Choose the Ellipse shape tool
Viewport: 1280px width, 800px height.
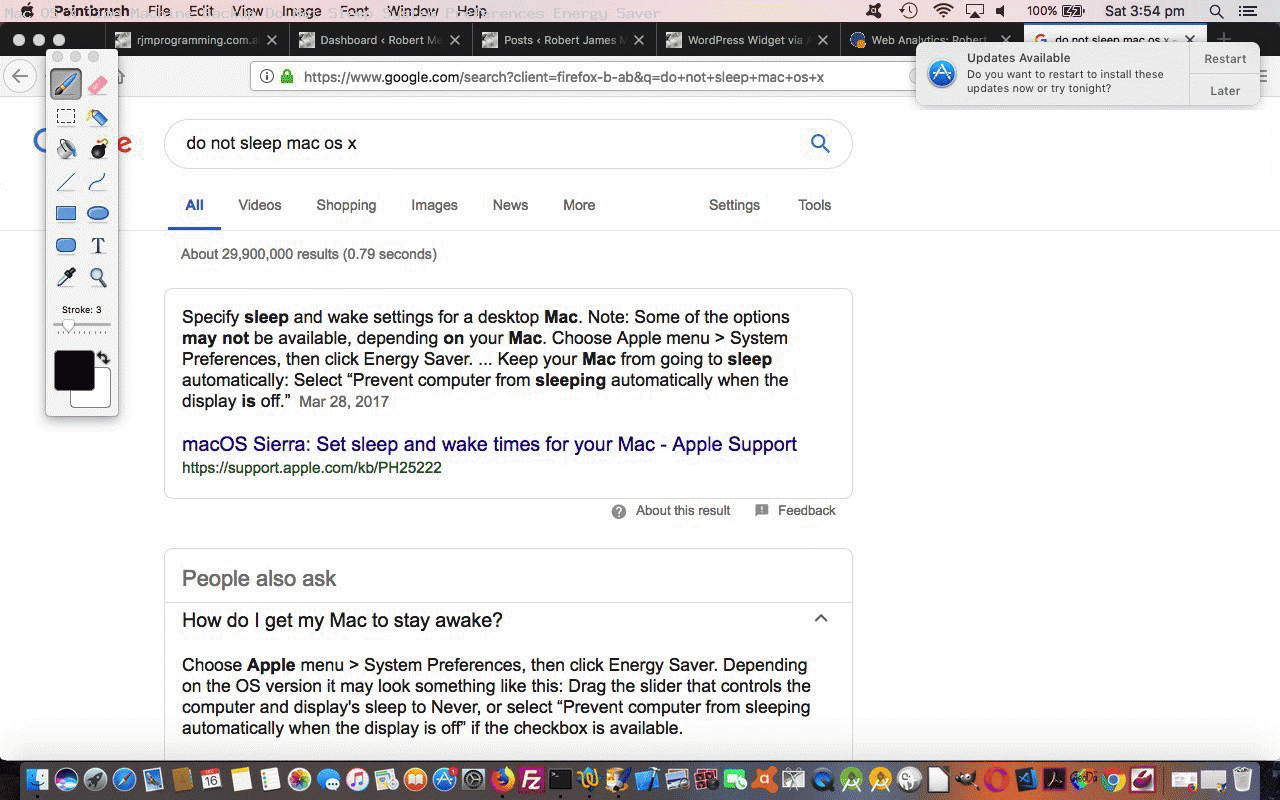(x=98, y=213)
